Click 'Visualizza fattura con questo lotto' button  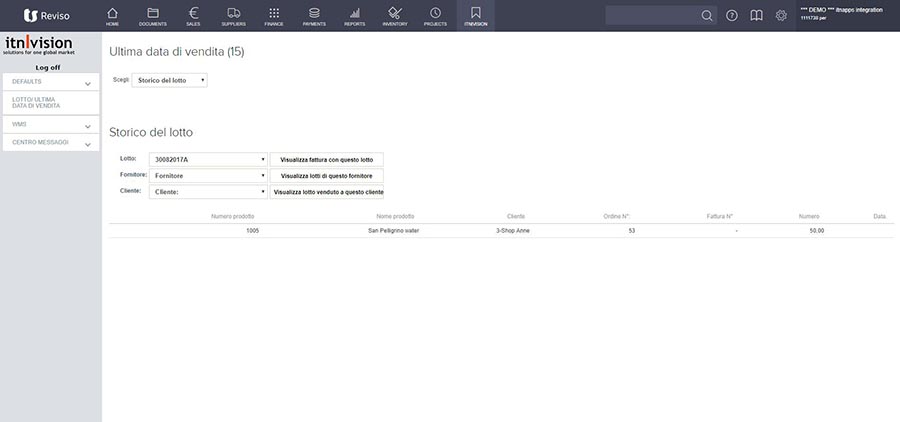coord(327,159)
